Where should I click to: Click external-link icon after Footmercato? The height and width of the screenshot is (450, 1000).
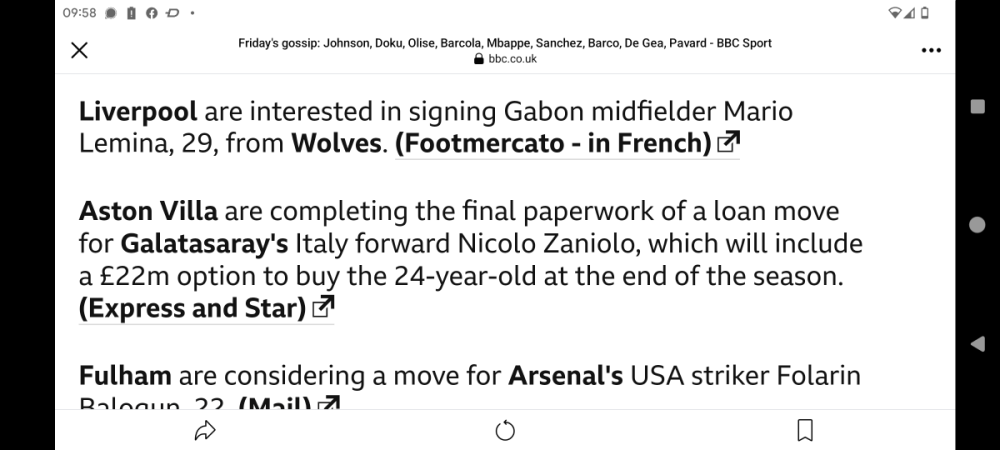(x=727, y=144)
